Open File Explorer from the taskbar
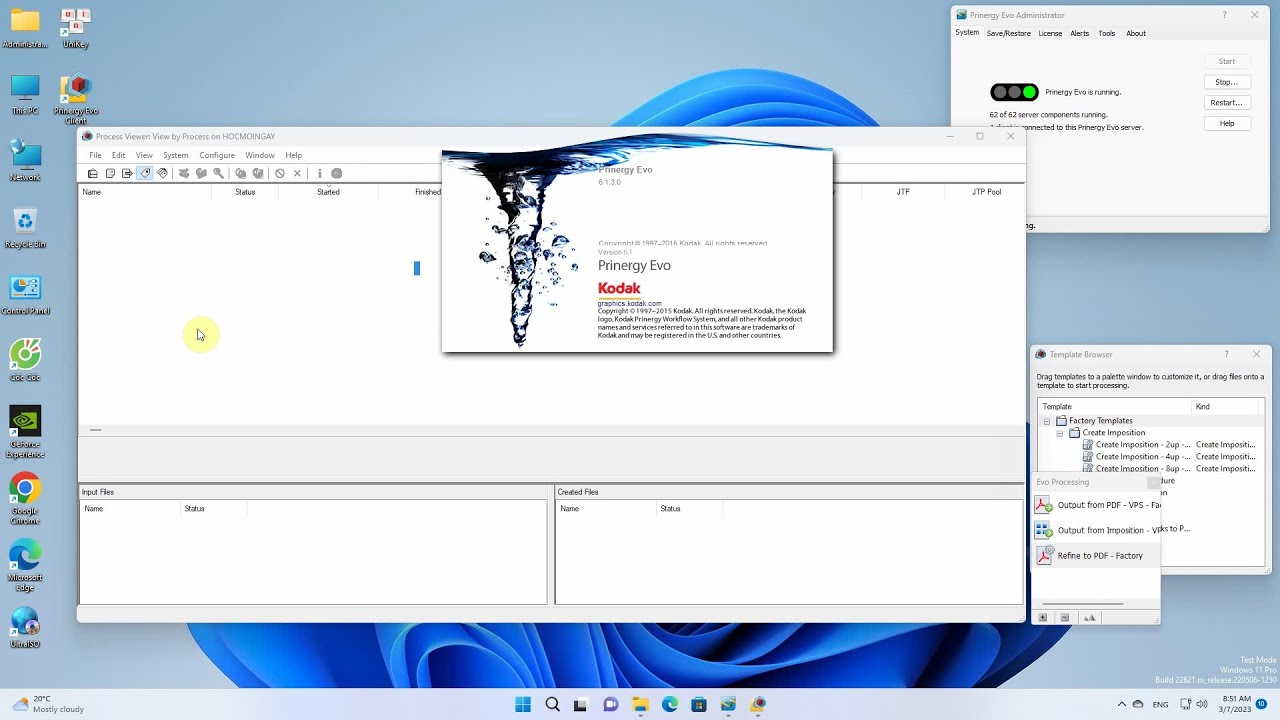1280x720 pixels. 640,704
